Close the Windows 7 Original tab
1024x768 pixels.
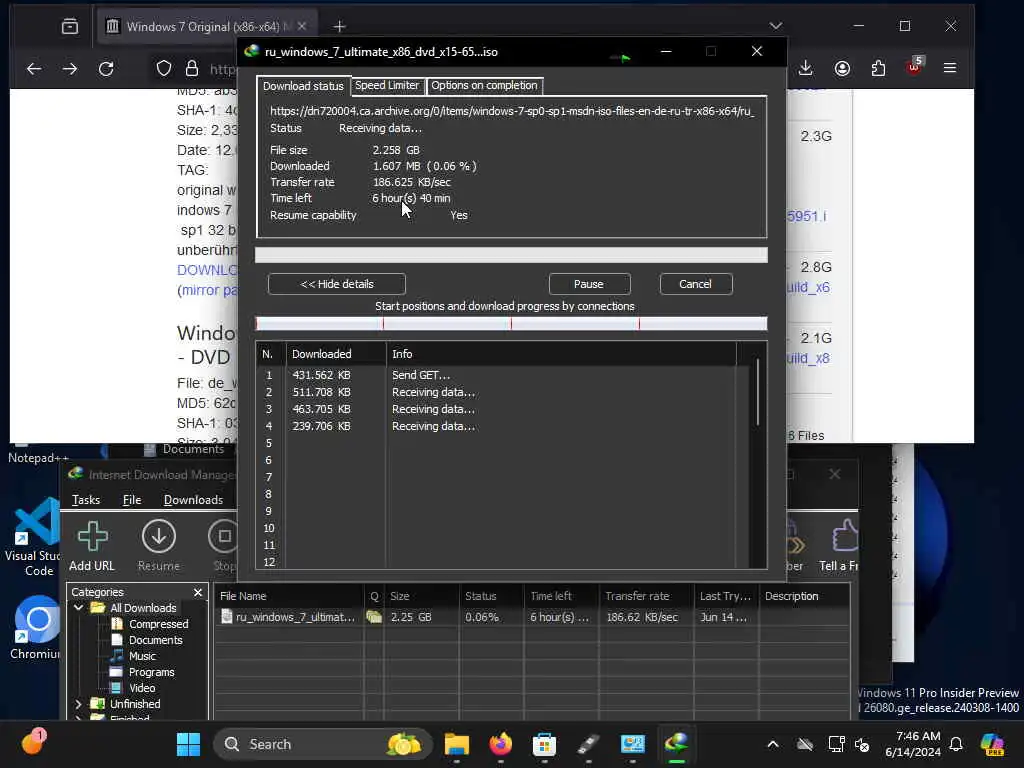[x=302, y=26]
